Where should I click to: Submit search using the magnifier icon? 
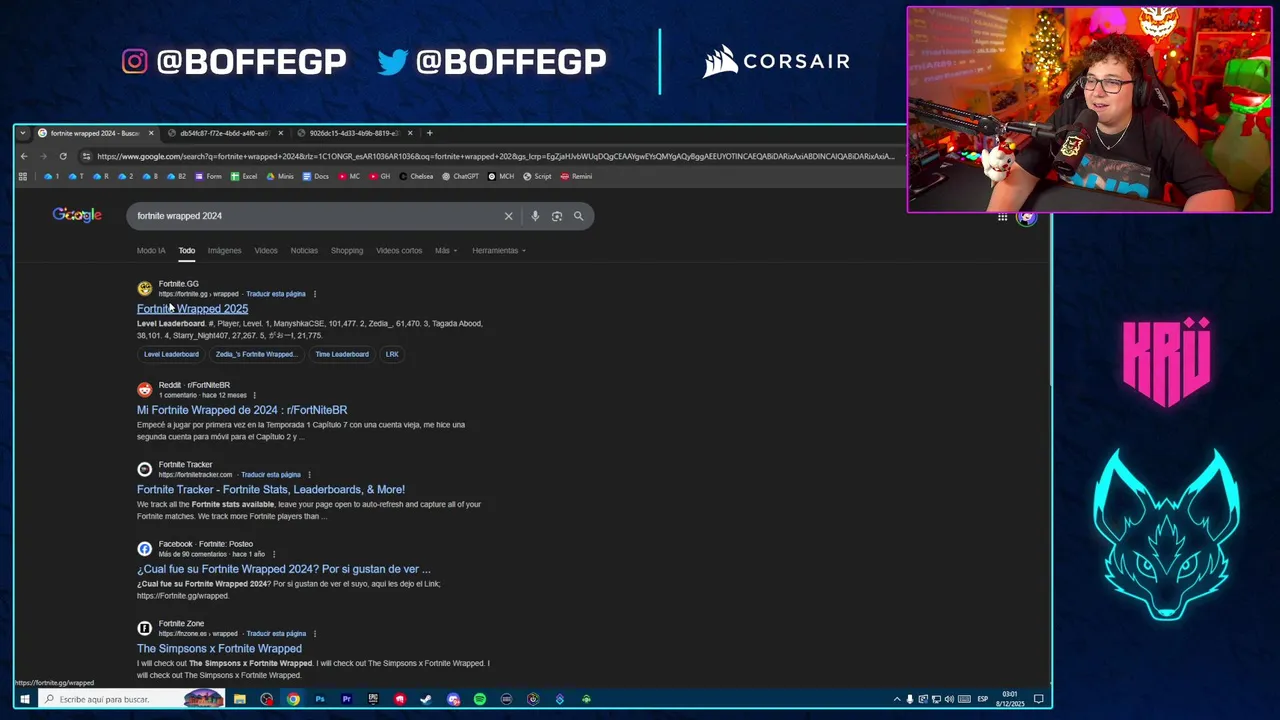pyautogui.click(x=578, y=216)
